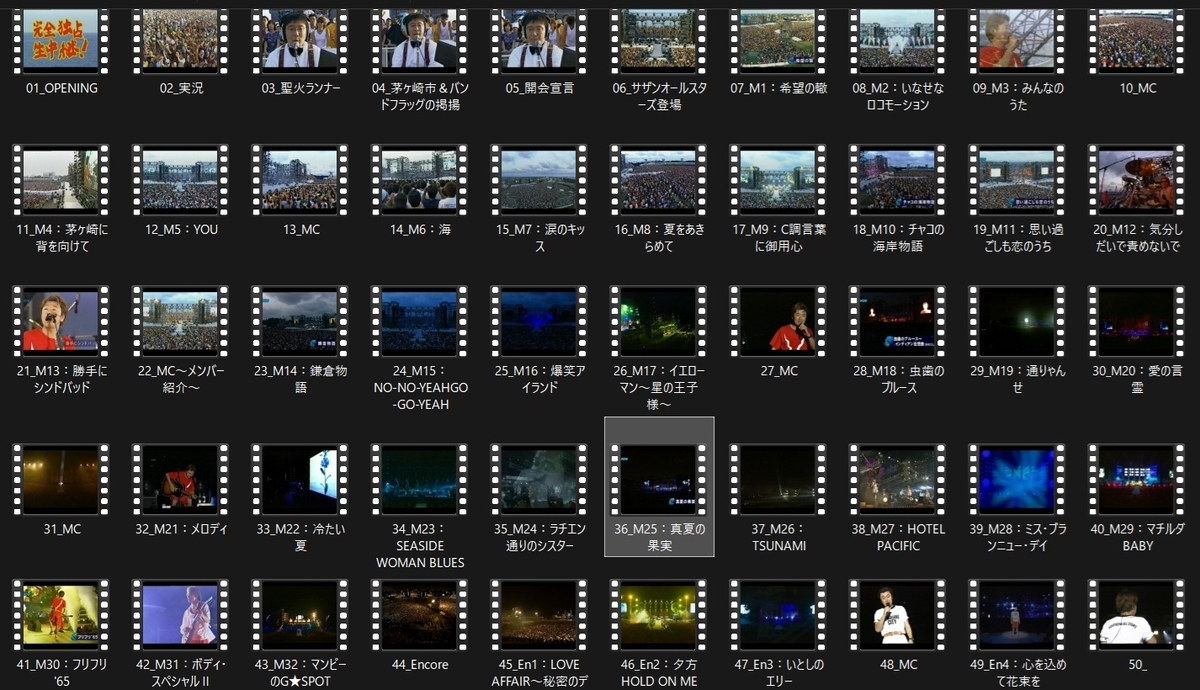Select the 19_M11：思い過ごしも恋のうち thumbnail

point(1018,180)
